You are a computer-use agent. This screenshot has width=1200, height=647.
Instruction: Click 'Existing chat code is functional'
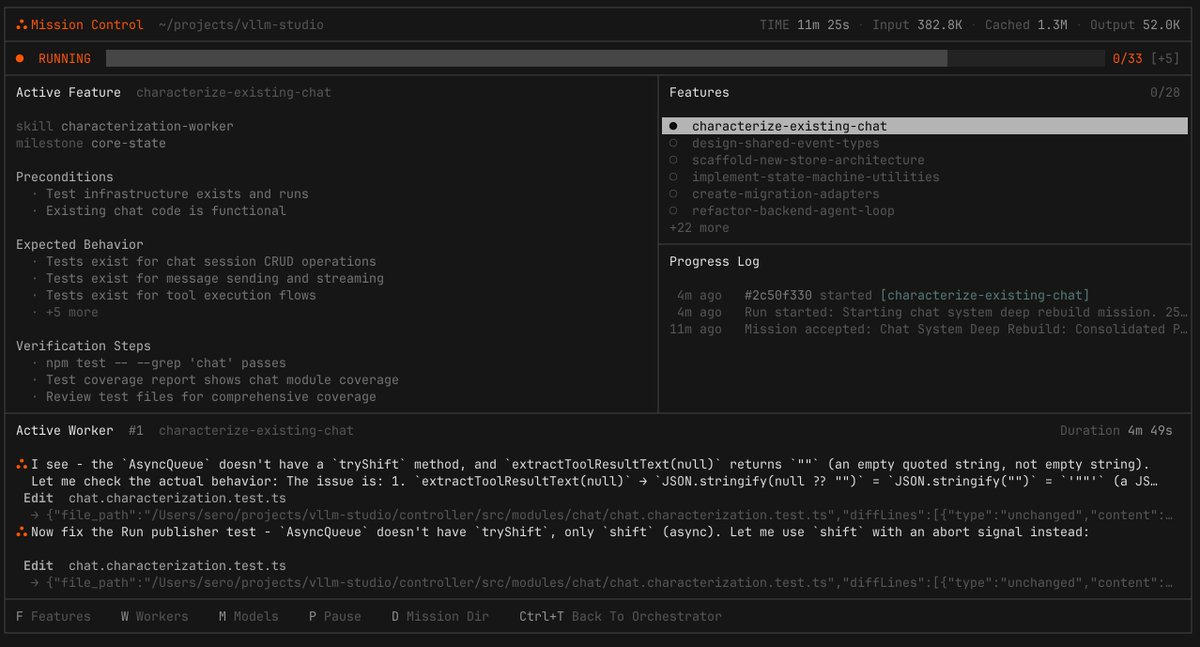(166, 211)
